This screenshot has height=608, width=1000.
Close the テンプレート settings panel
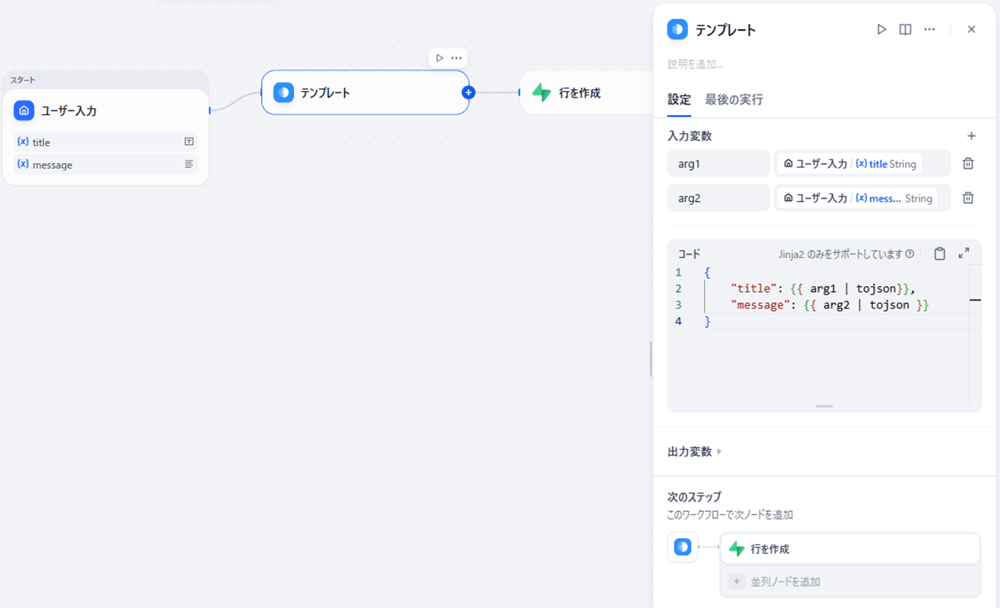(971, 30)
